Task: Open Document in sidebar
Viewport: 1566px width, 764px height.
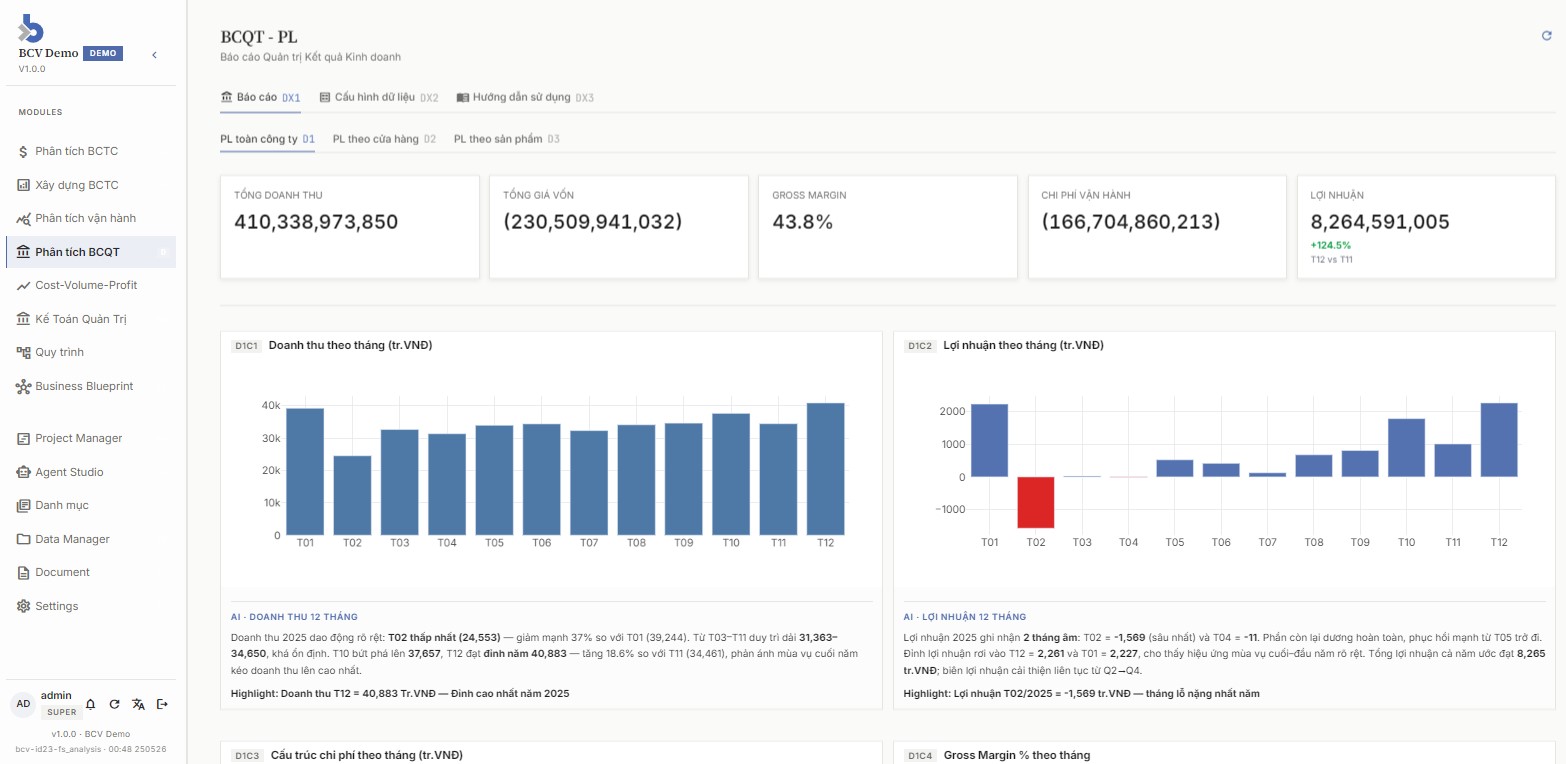Action: click(91, 572)
